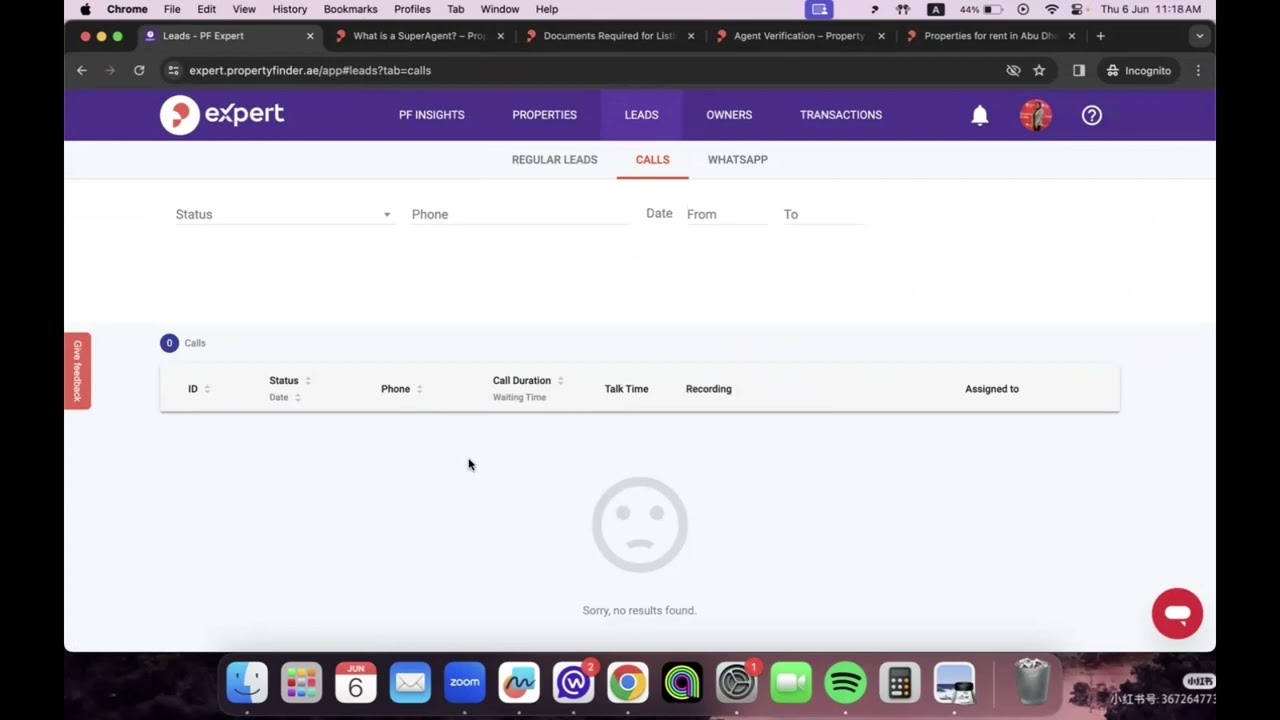This screenshot has height=720, width=1280.
Task: View site information icon in address bar
Action: tap(173, 70)
